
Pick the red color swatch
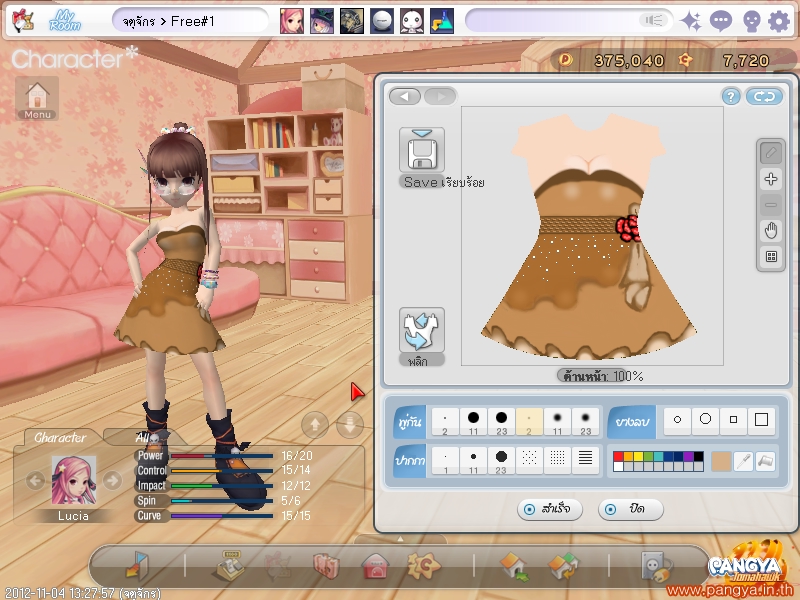click(x=618, y=457)
